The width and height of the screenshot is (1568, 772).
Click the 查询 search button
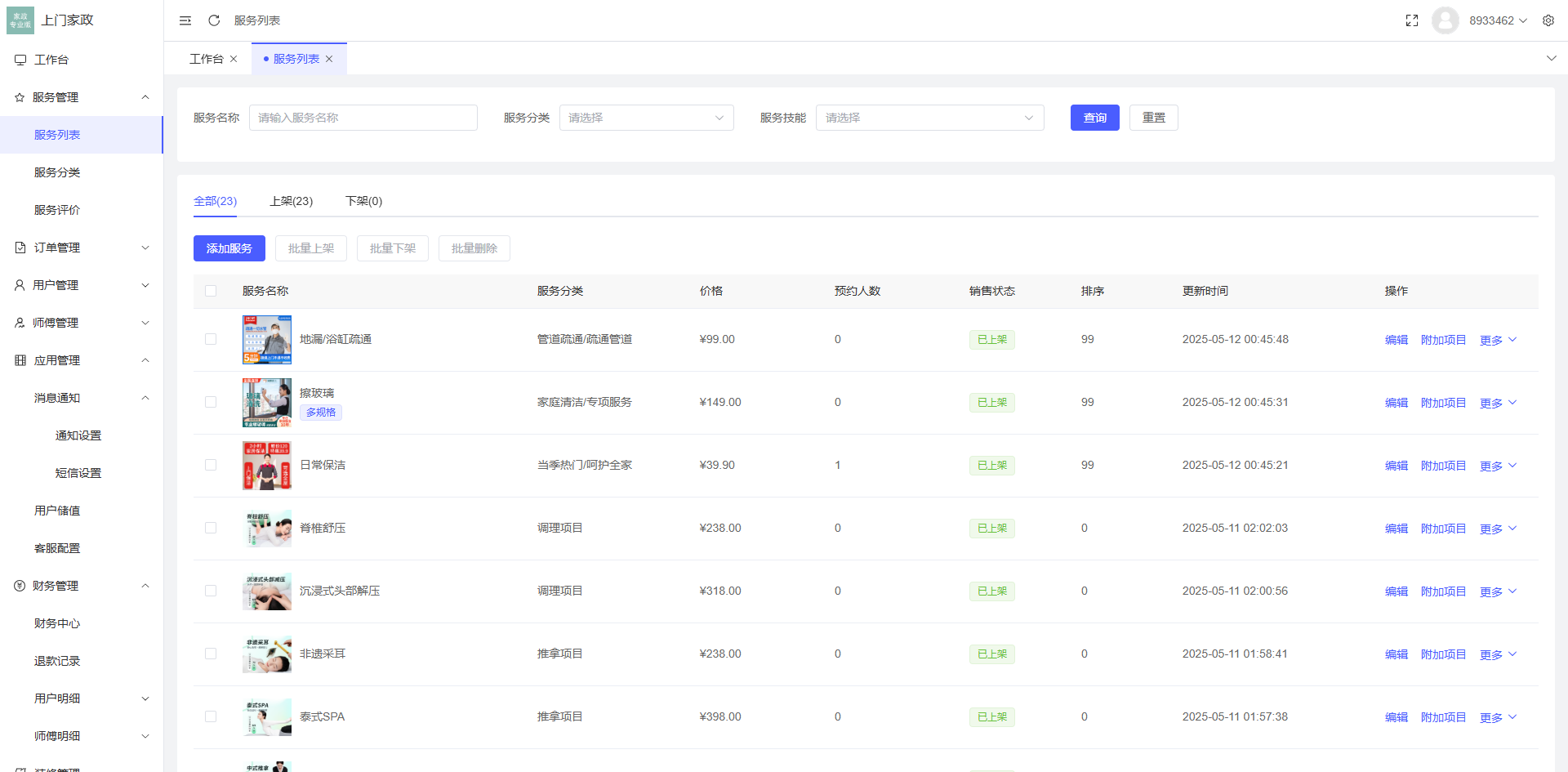tap(1094, 117)
